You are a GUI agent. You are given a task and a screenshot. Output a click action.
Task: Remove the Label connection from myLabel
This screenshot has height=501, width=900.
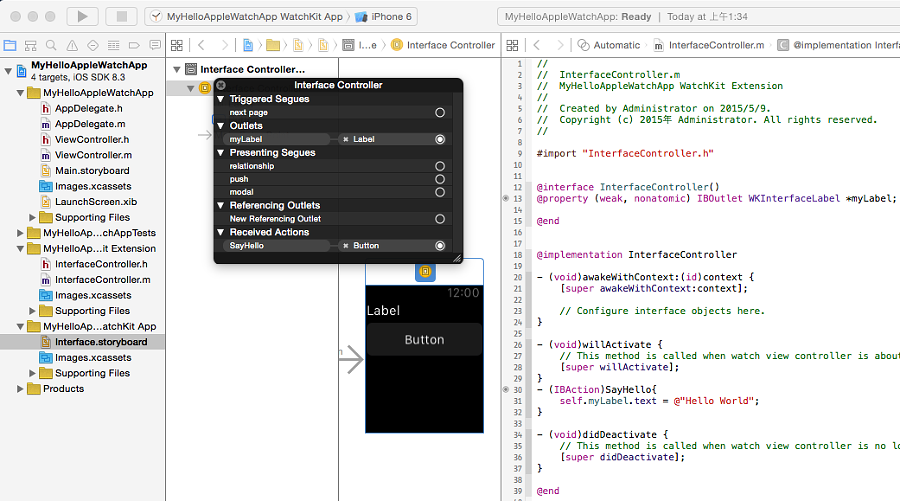(346, 139)
